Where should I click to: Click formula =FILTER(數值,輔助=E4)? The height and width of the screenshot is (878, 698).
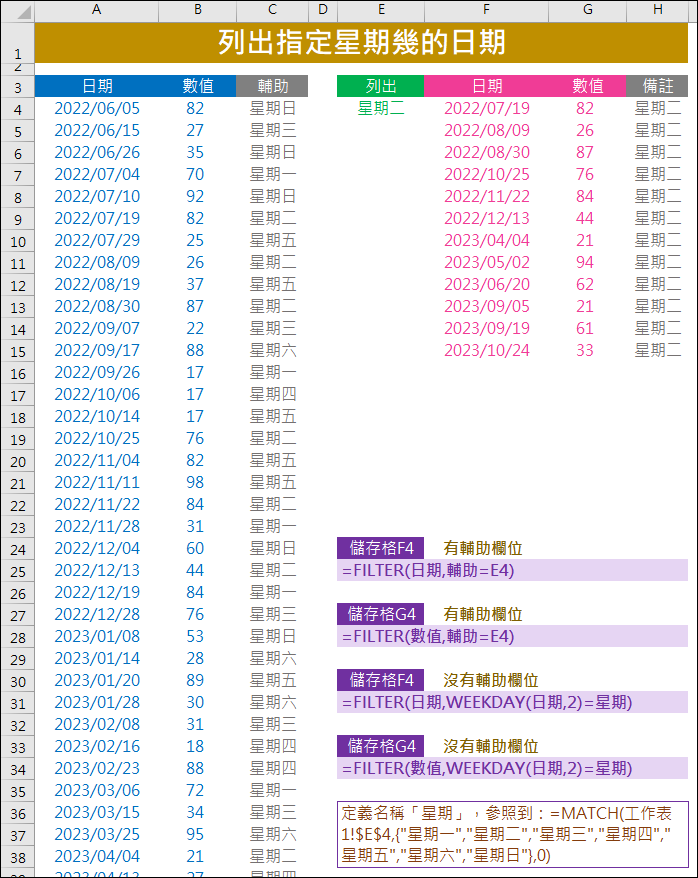point(512,636)
